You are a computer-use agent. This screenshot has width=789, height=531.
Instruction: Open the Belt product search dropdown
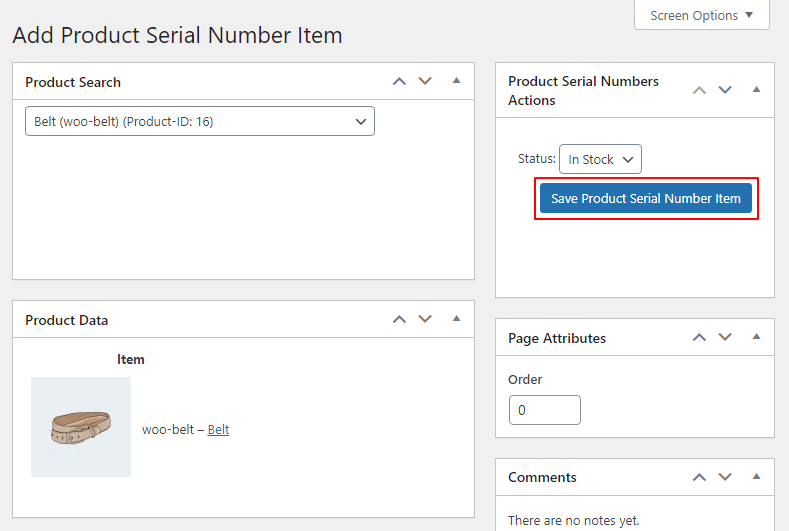pos(200,121)
